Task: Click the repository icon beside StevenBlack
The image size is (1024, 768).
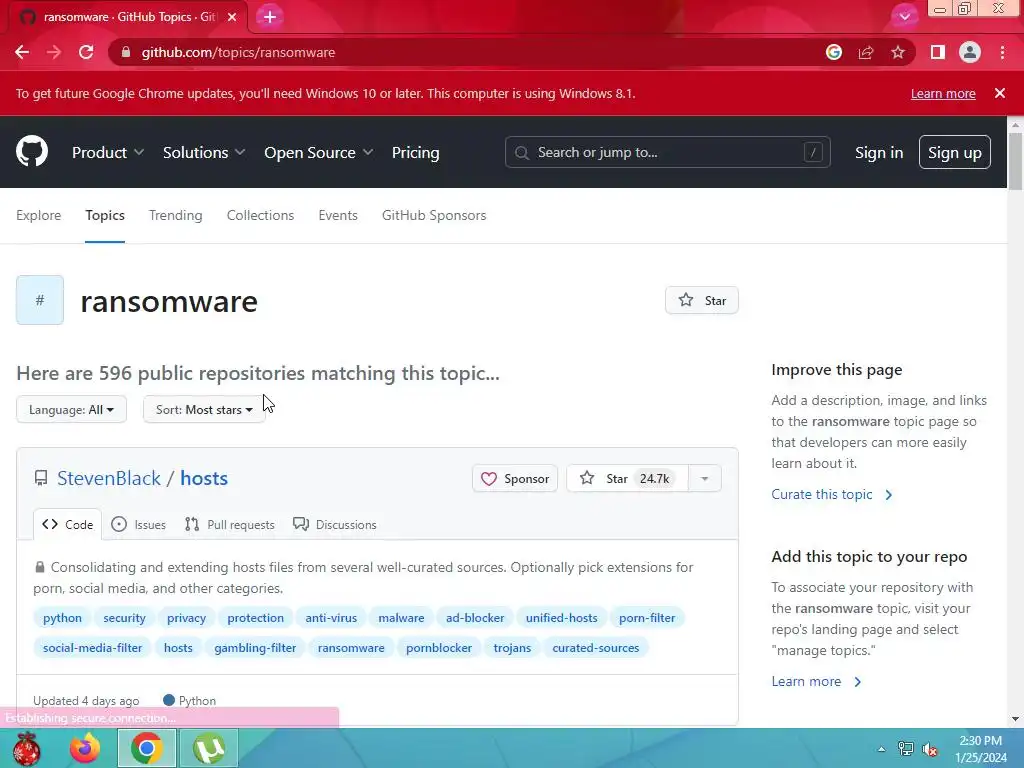Action: pyautogui.click(x=40, y=478)
